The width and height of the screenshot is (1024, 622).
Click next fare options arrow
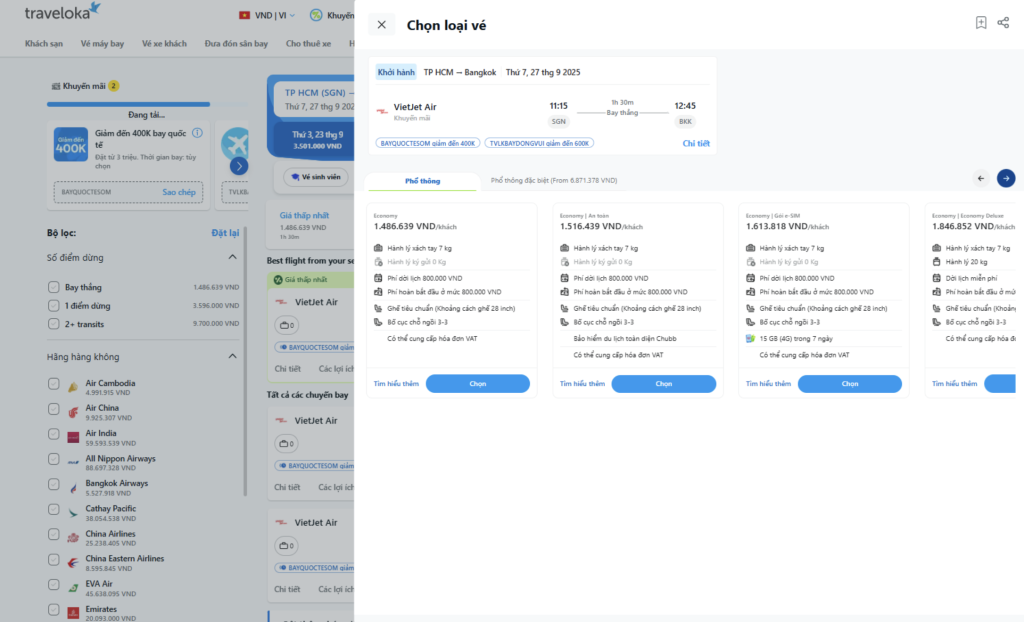pos(1006,178)
